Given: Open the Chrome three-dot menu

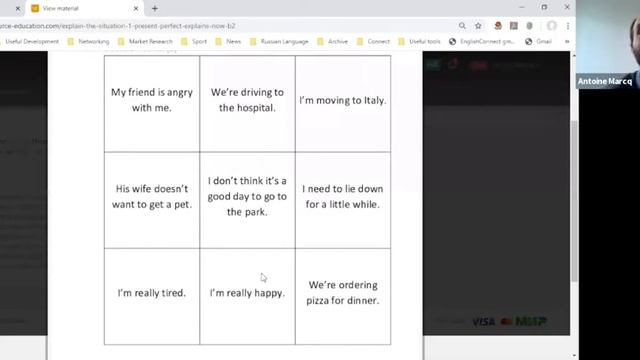Looking at the screenshot, I should point(568,26).
